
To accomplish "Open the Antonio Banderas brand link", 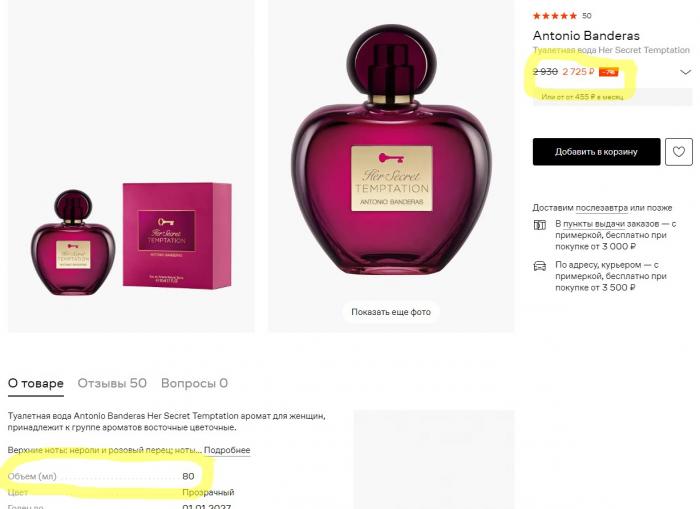I will tap(586, 36).
